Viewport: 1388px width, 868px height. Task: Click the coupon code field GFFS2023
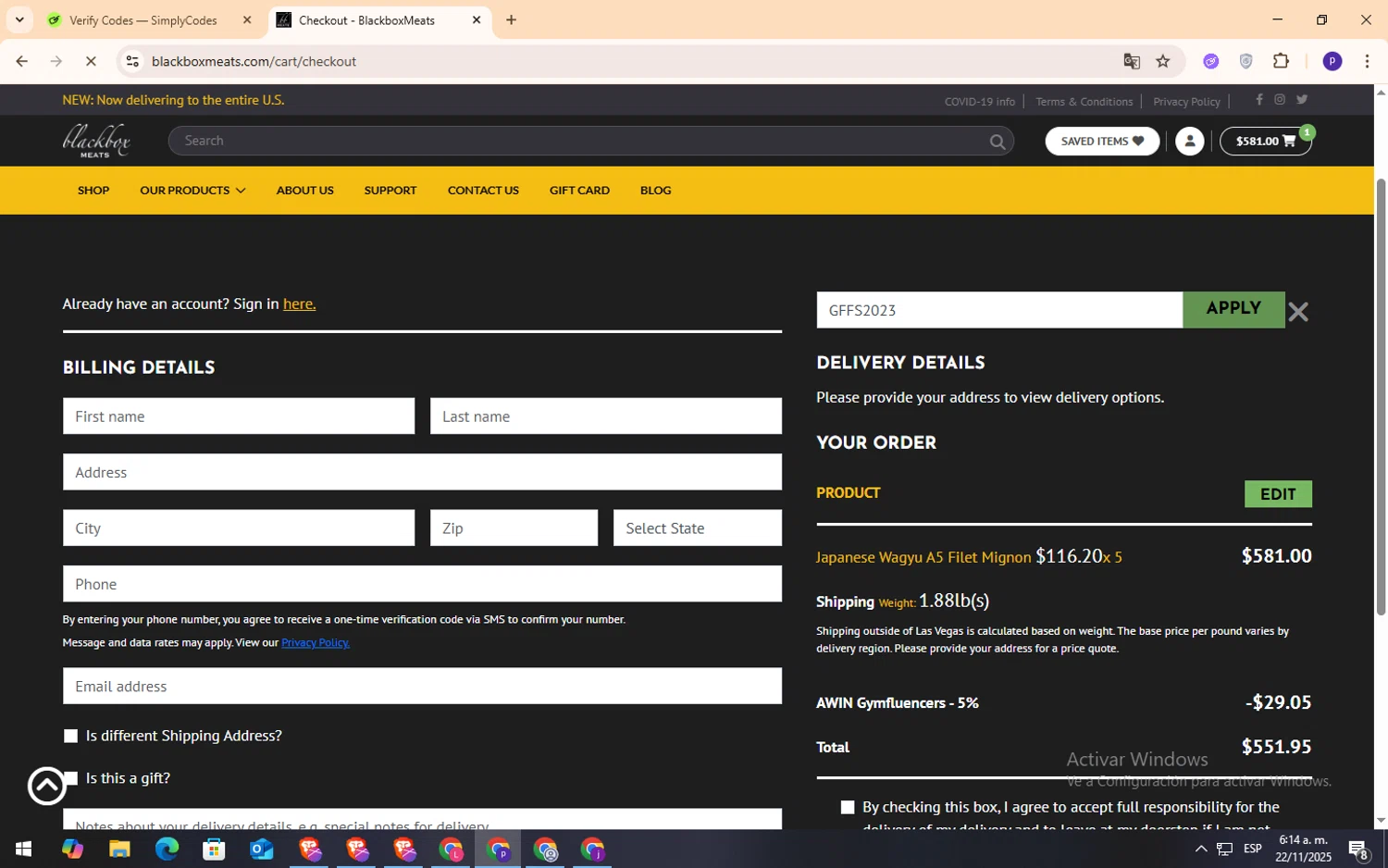tap(999, 310)
